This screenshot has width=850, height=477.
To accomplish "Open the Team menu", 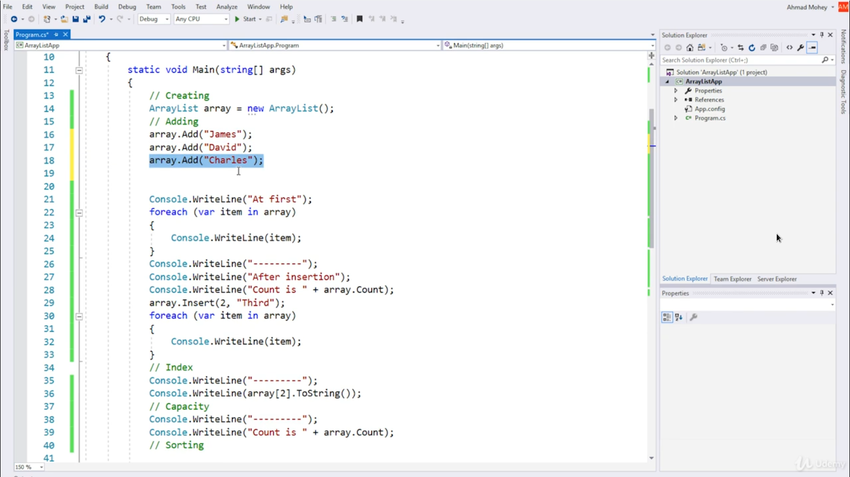I will 153,7.
